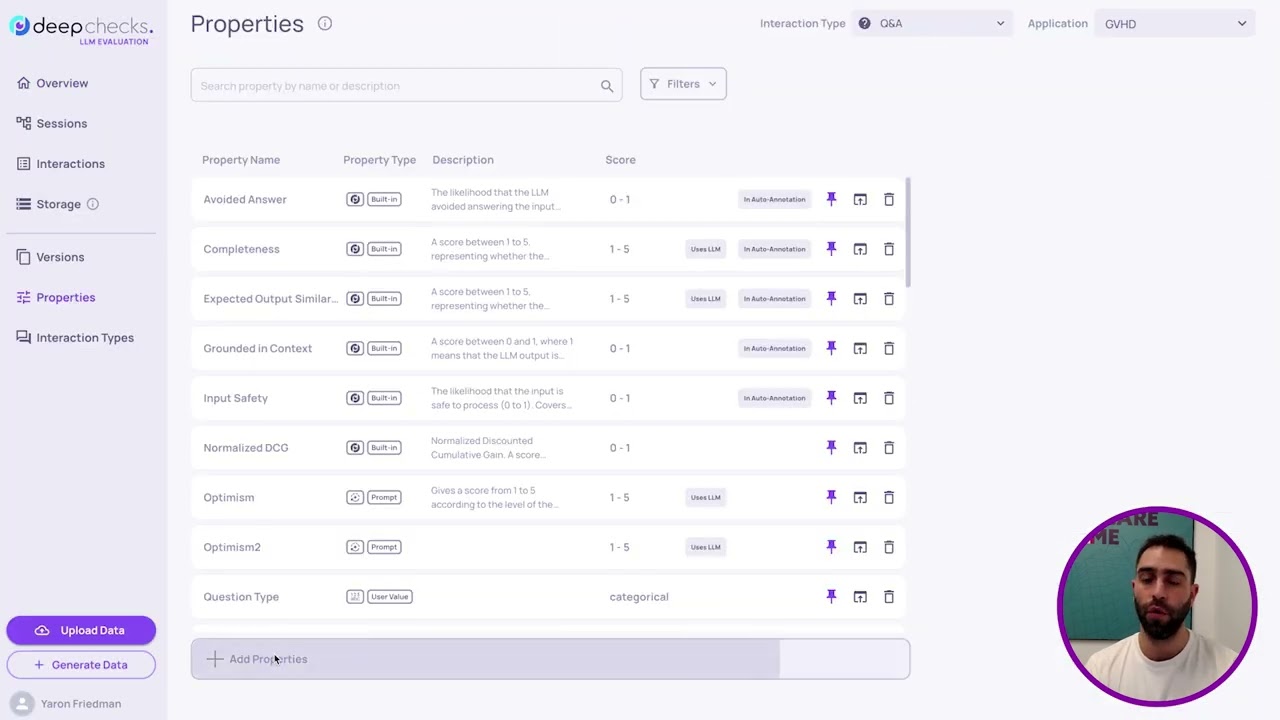Open the window icon for Input Safety
Screen dimensions: 1280x720
point(860,398)
